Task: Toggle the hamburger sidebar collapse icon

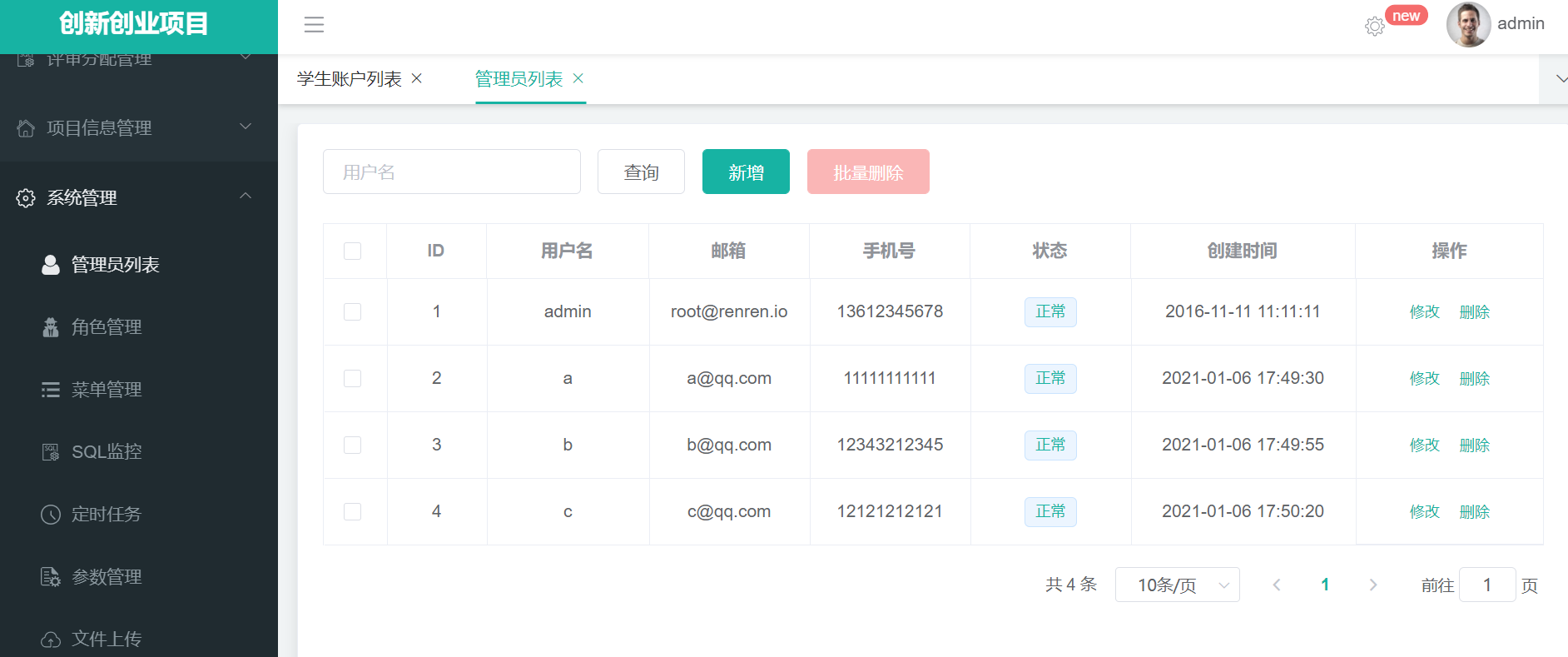Action: click(314, 25)
